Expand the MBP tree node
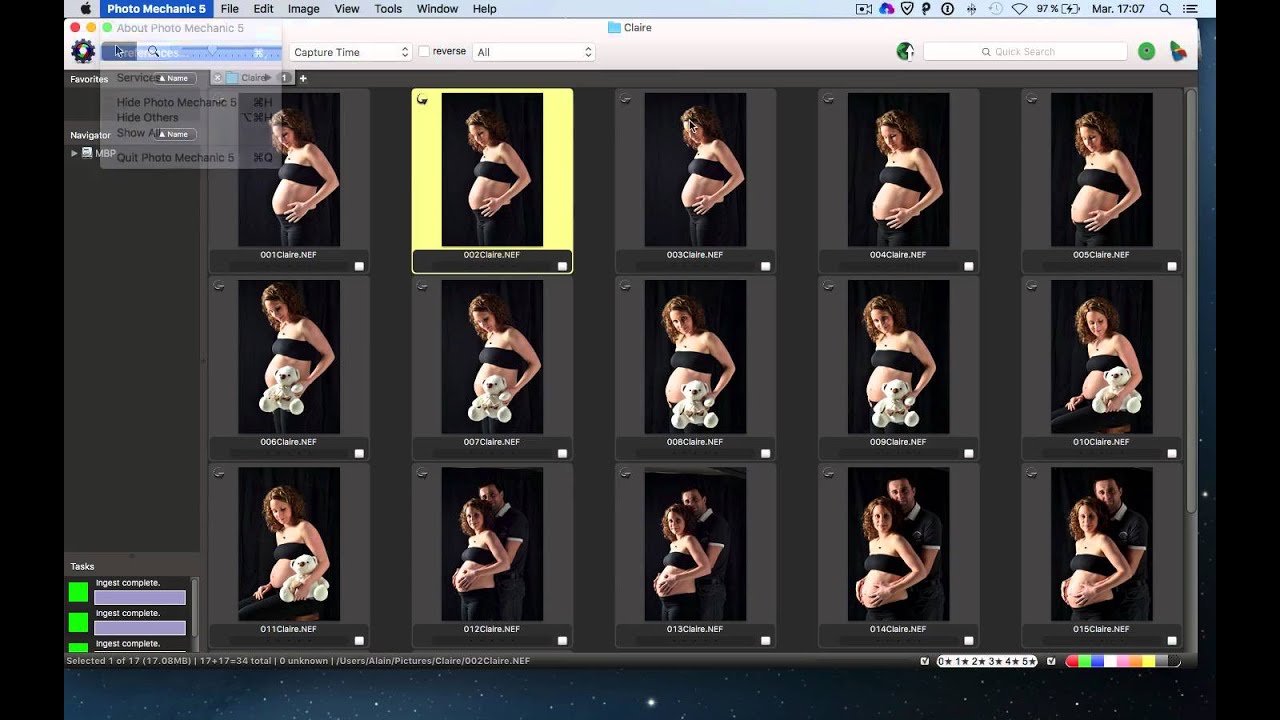Viewport: 1280px width, 720px height. coord(74,153)
